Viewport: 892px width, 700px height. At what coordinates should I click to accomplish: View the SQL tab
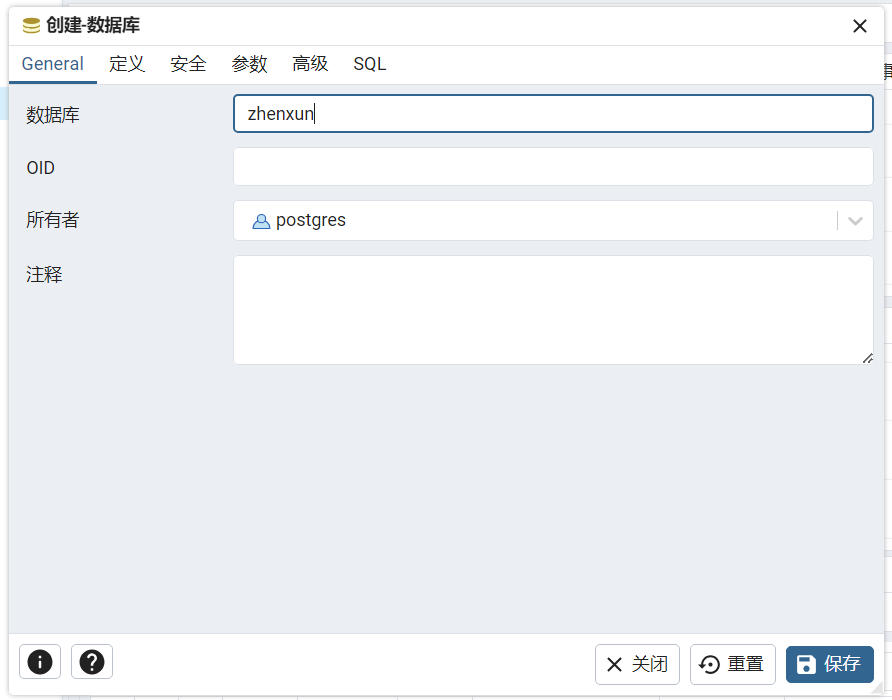tap(369, 64)
